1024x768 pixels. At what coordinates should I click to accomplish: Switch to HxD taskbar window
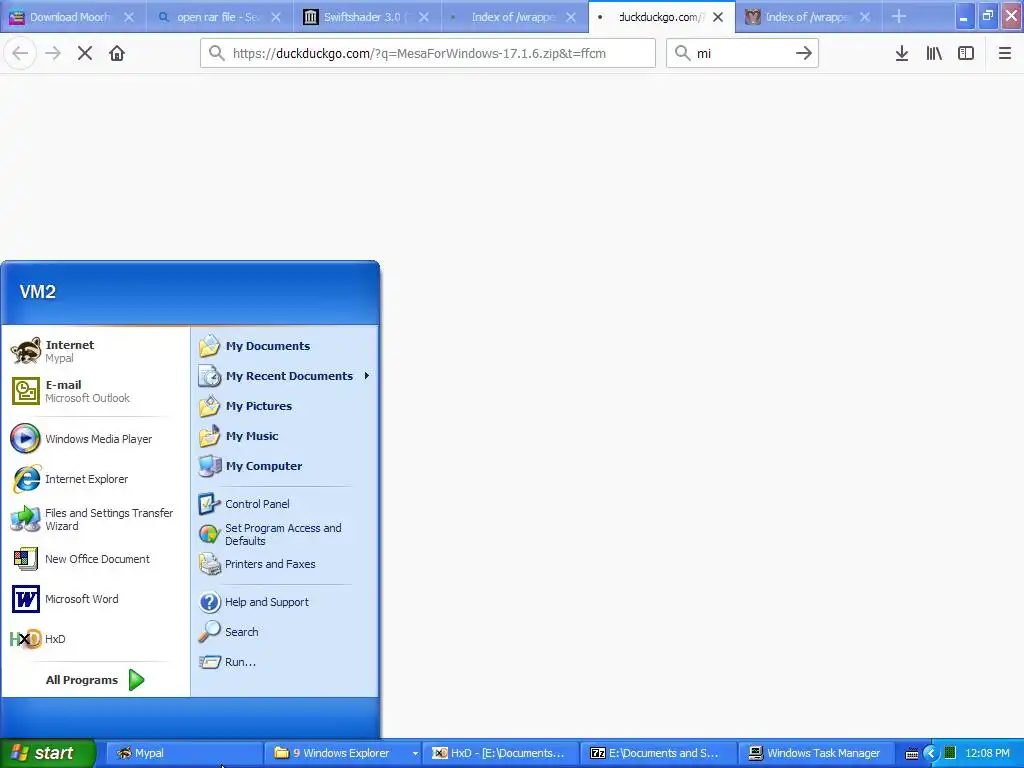pyautogui.click(x=501, y=753)
